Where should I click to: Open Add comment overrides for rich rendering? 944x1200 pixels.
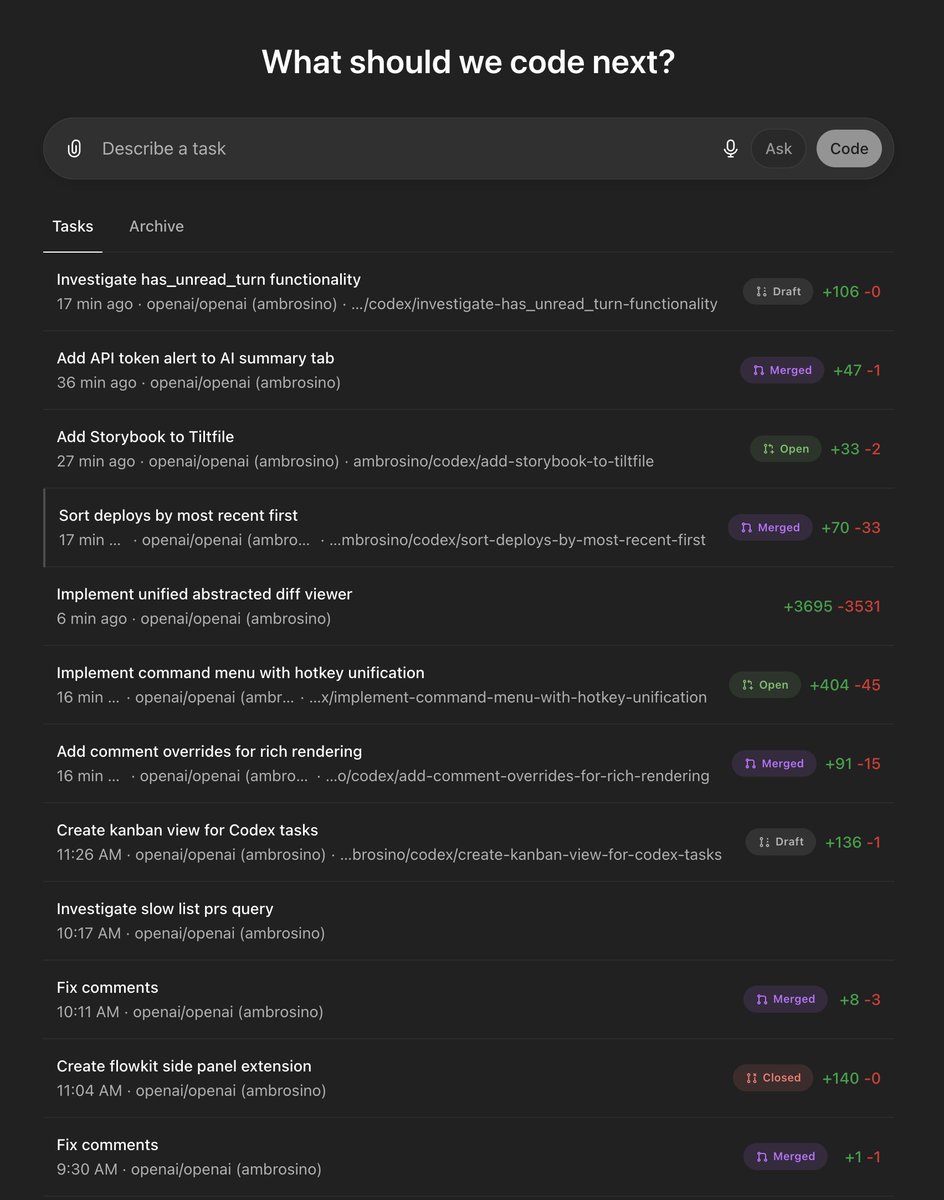pos(469,763)
